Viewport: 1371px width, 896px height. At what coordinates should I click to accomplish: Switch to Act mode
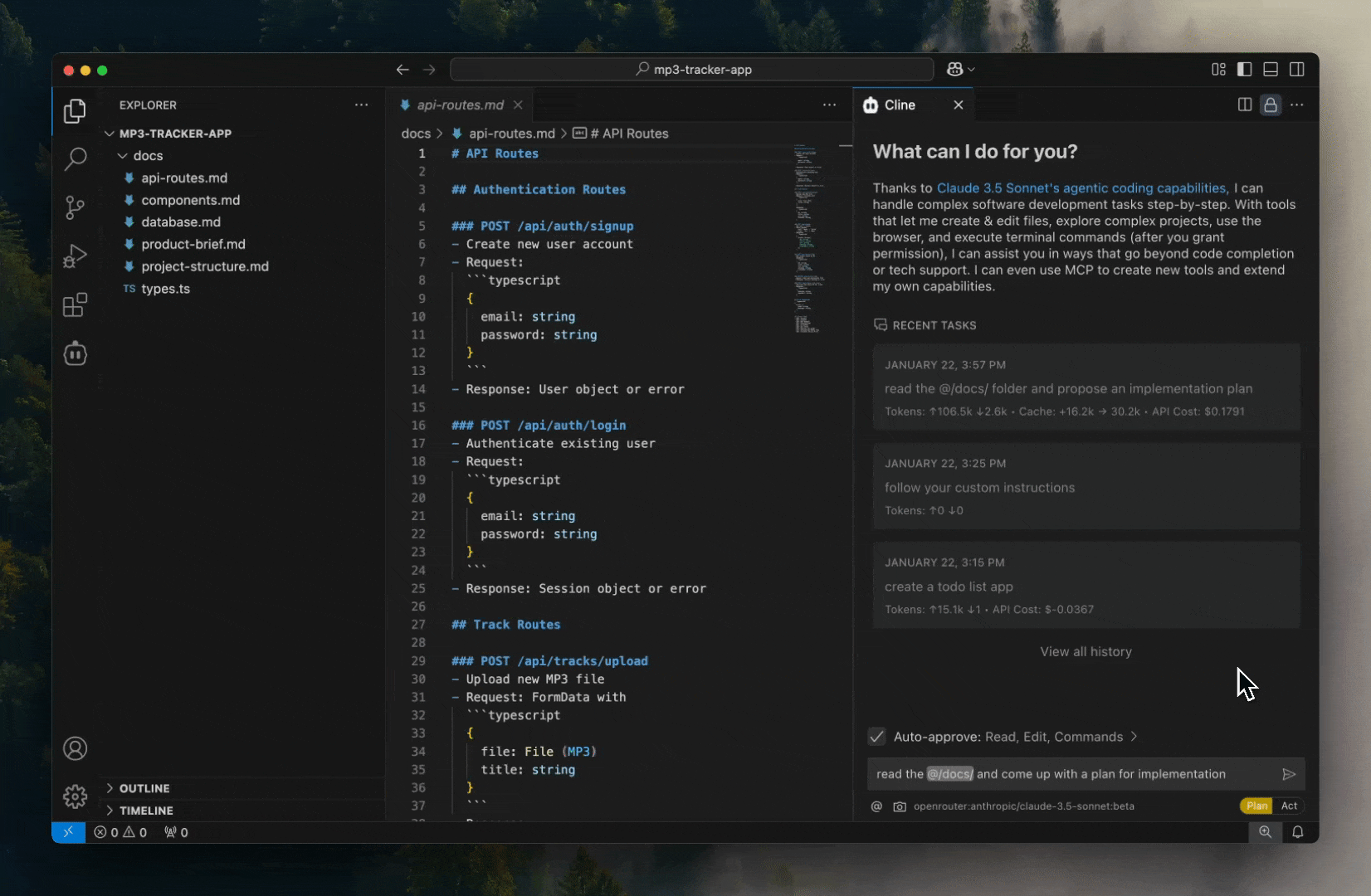tap(1289, 806)
